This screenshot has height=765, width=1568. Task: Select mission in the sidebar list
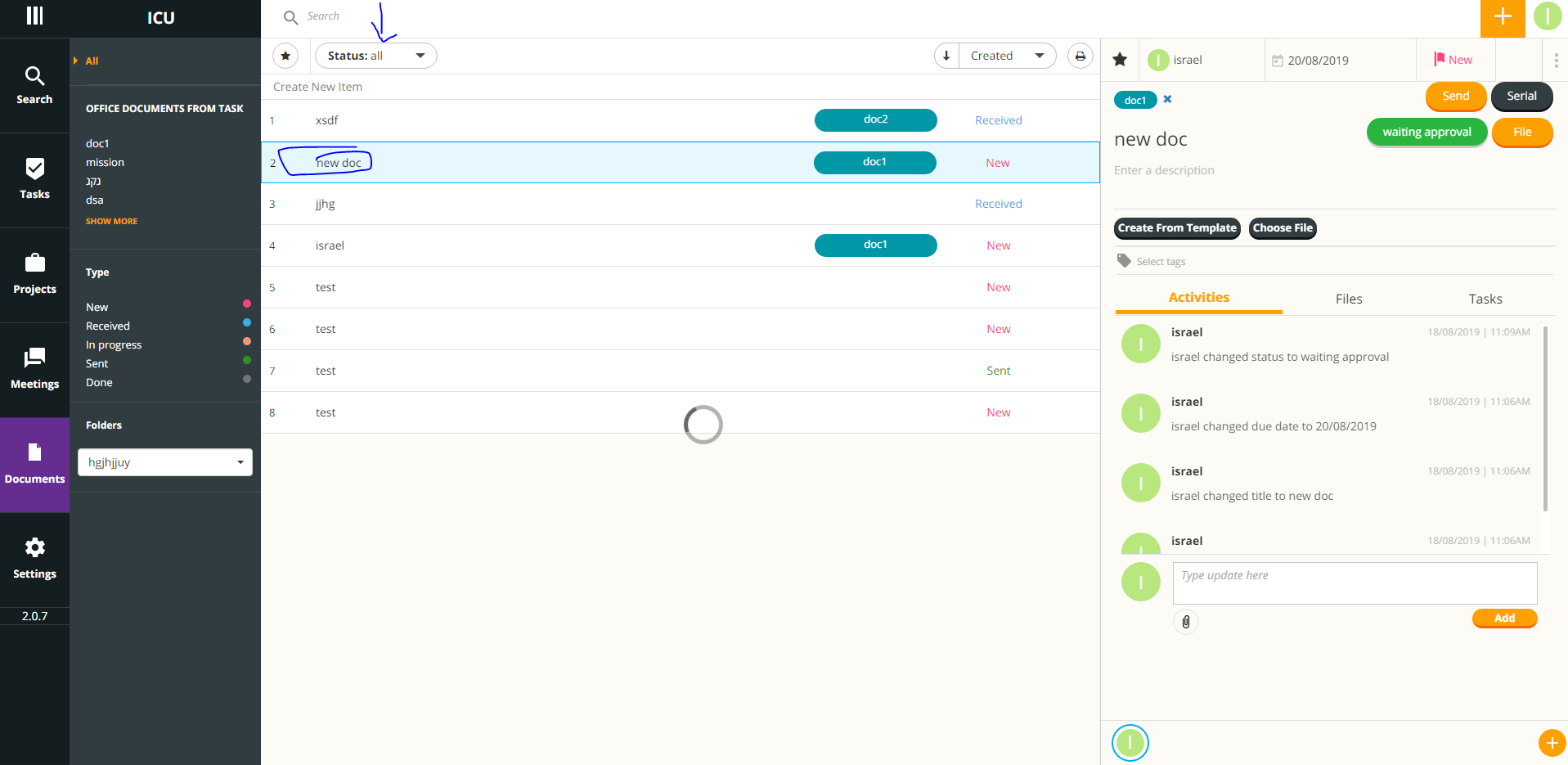pos(105,162)
